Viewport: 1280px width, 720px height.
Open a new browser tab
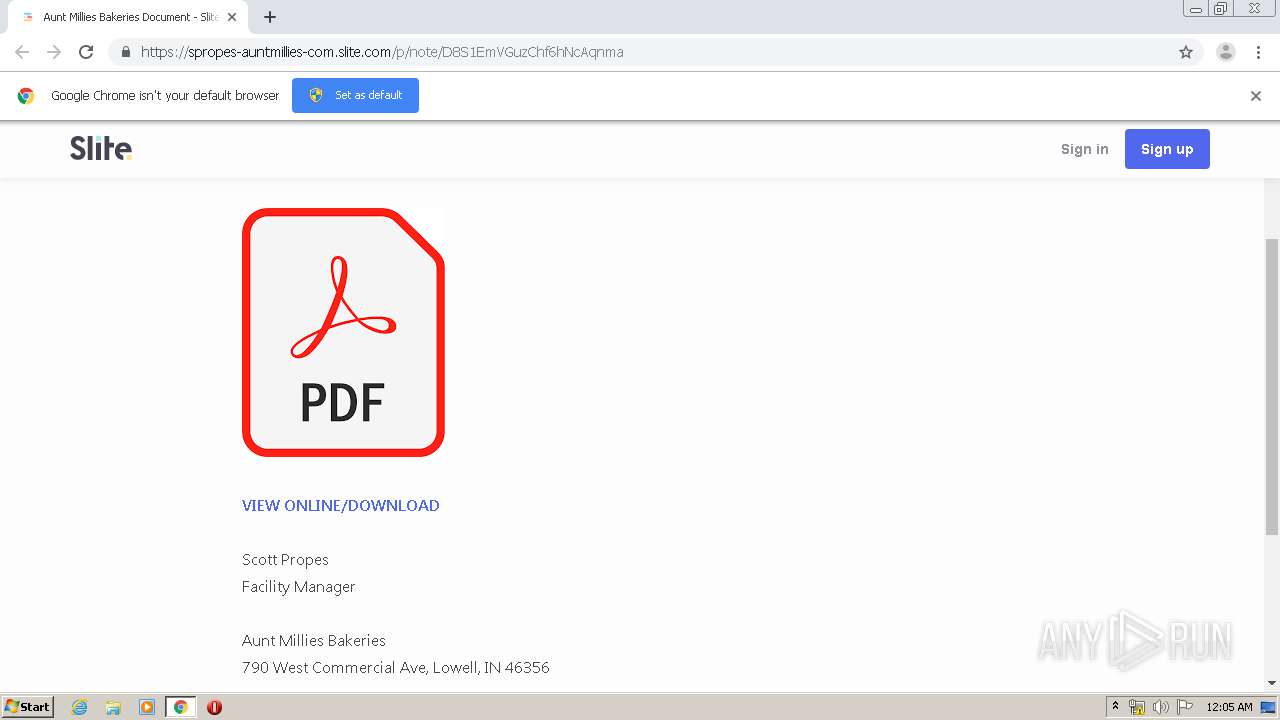(270, 17)
